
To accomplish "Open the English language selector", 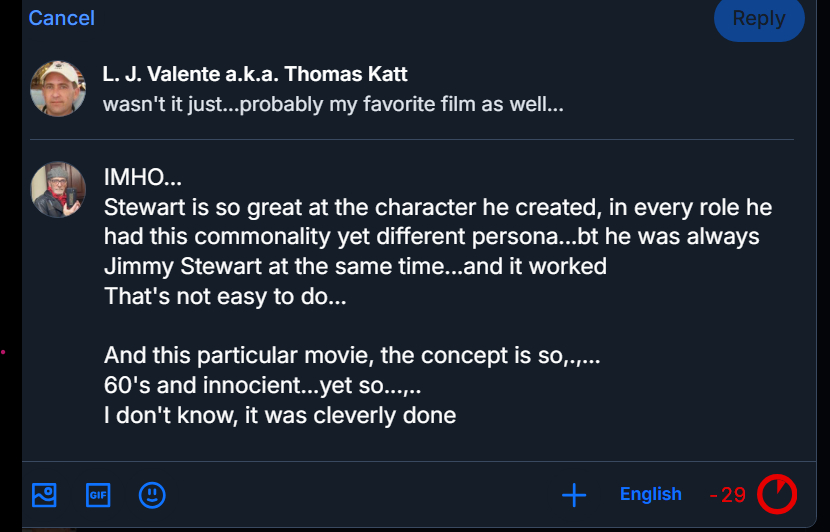I will click(650, 494).
